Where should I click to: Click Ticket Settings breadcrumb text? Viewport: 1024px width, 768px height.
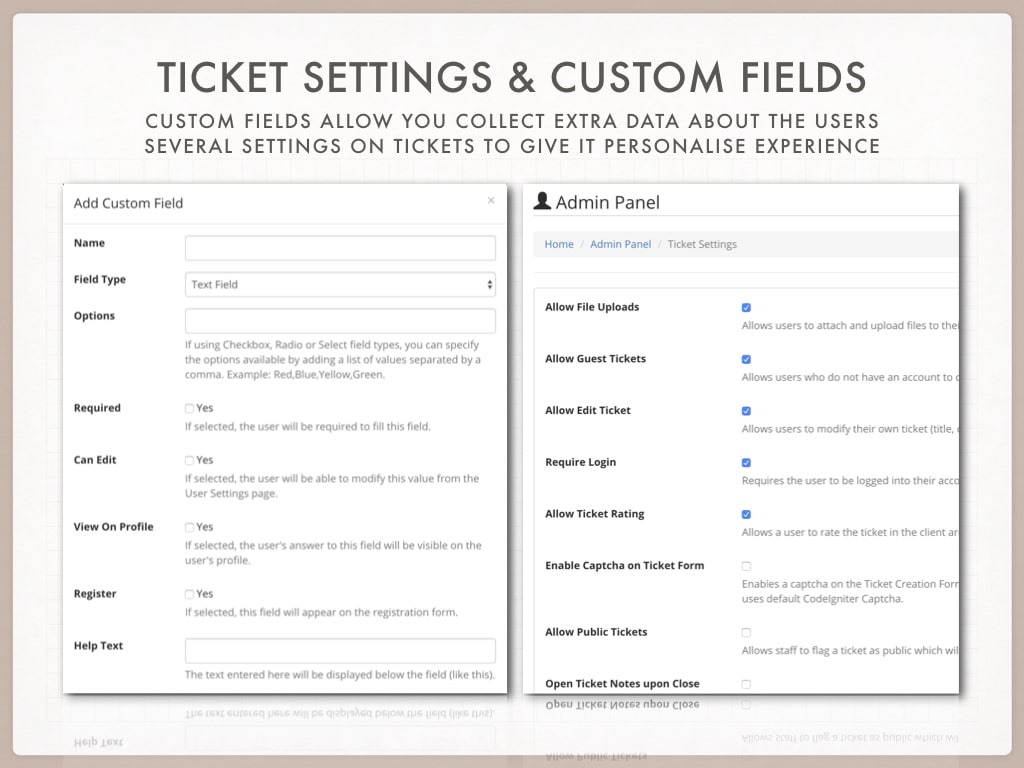point(702,244)
